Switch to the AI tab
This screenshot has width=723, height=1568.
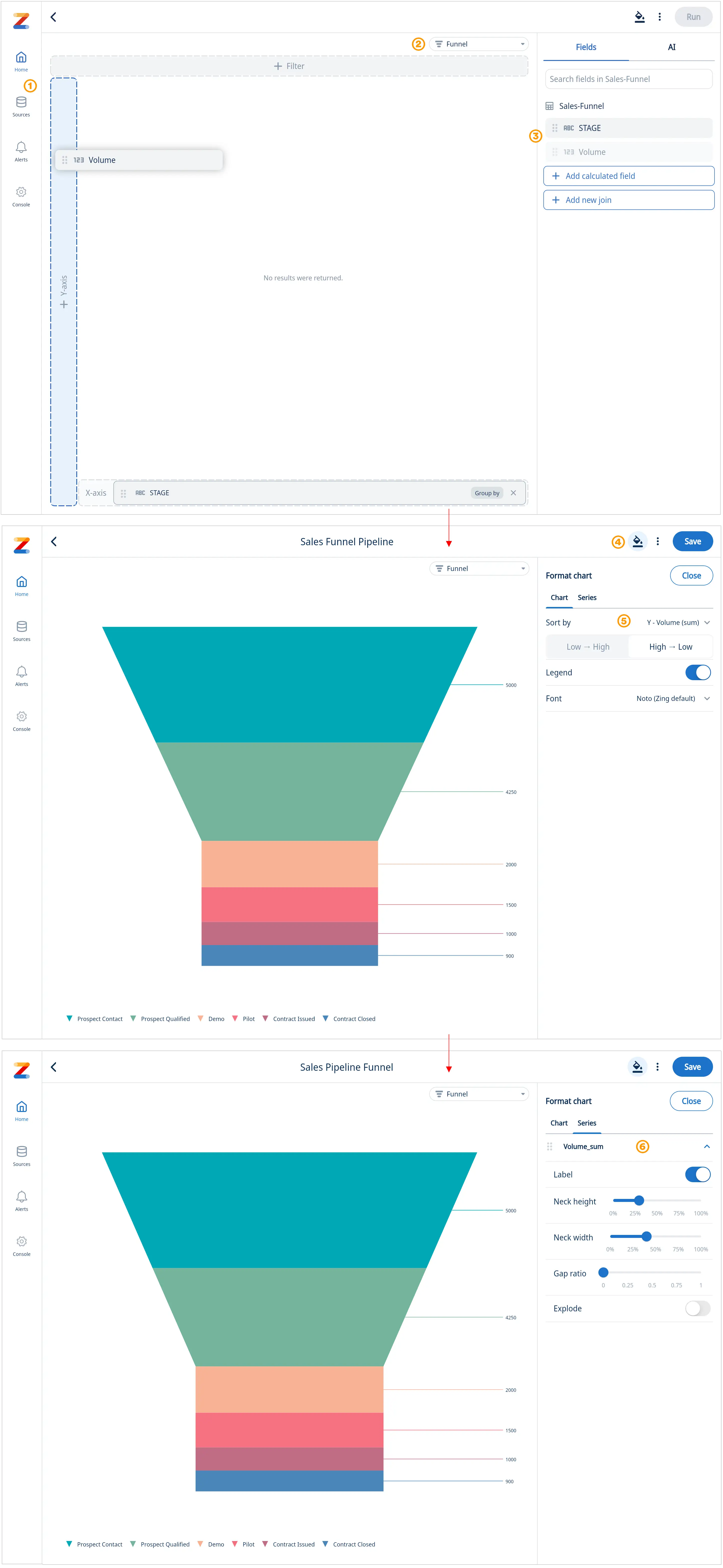click(x=671, y=47)
